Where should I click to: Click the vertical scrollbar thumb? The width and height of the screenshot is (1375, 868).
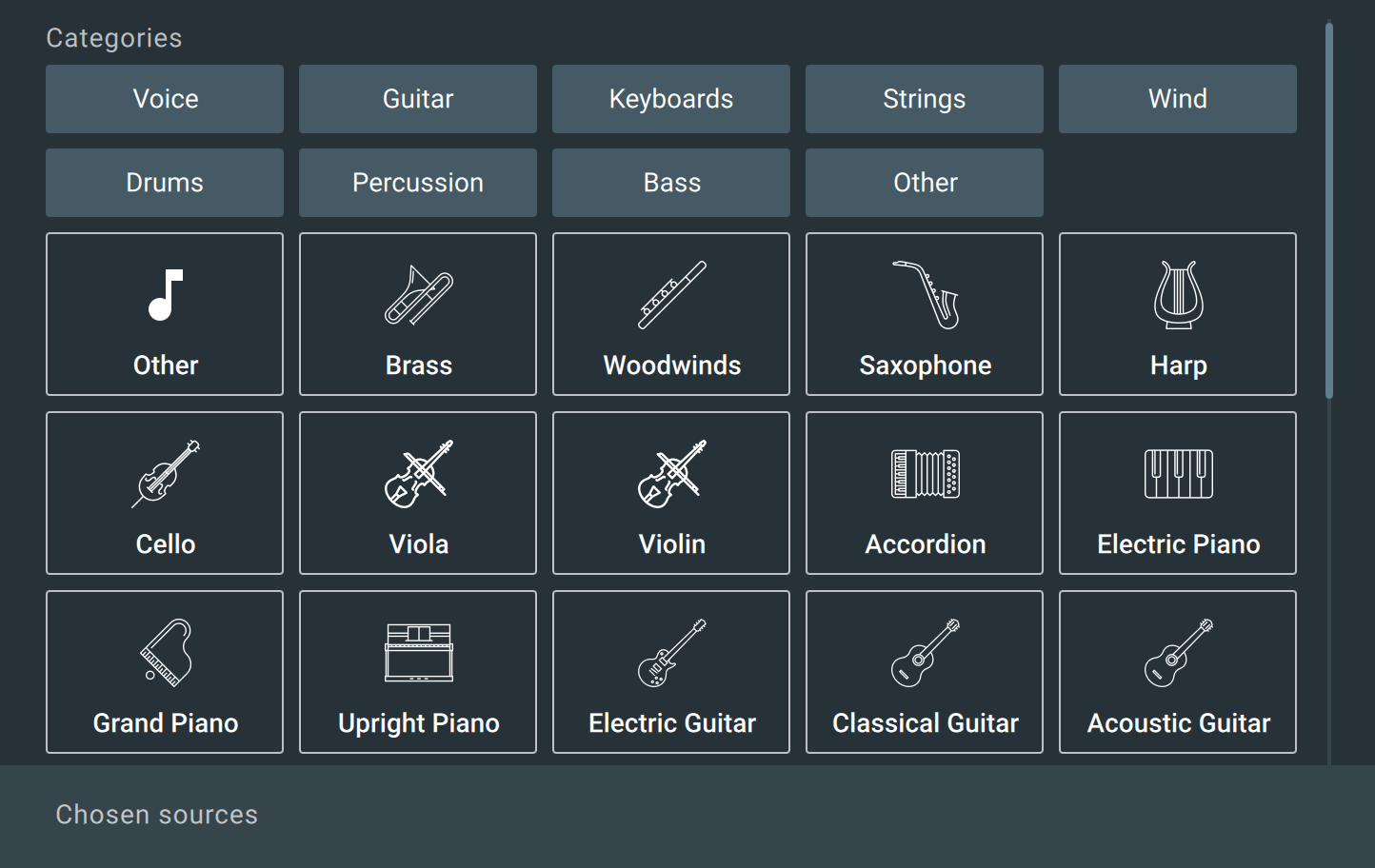(x=1329, y=210)
